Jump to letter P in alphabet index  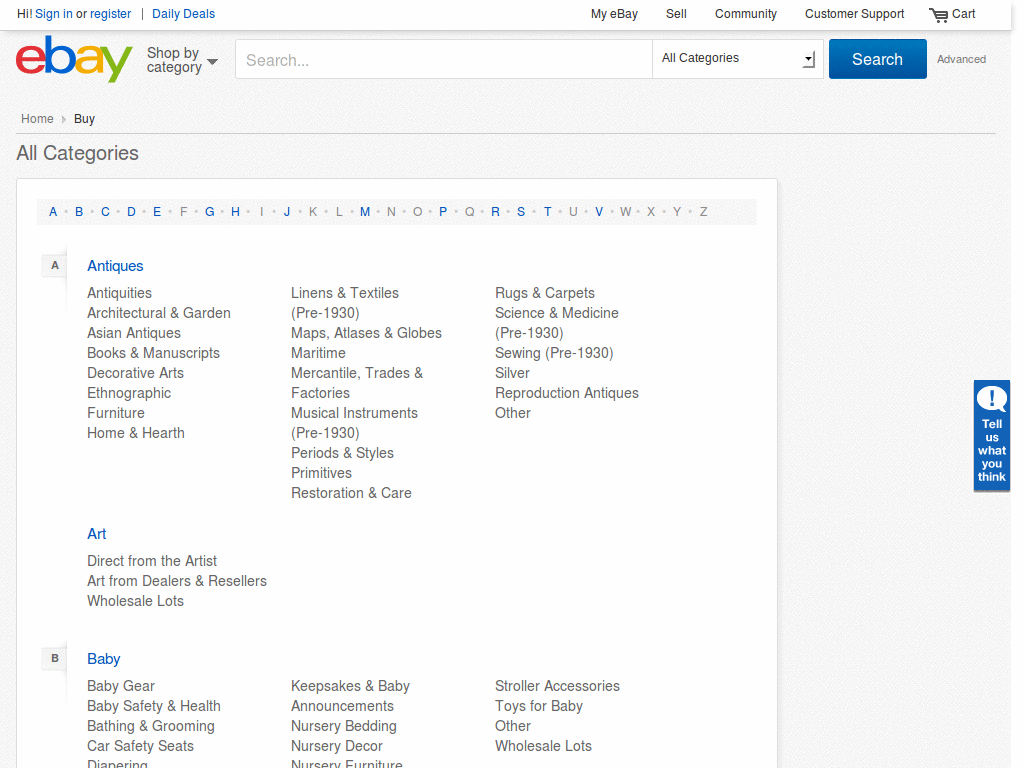[443, 212]
